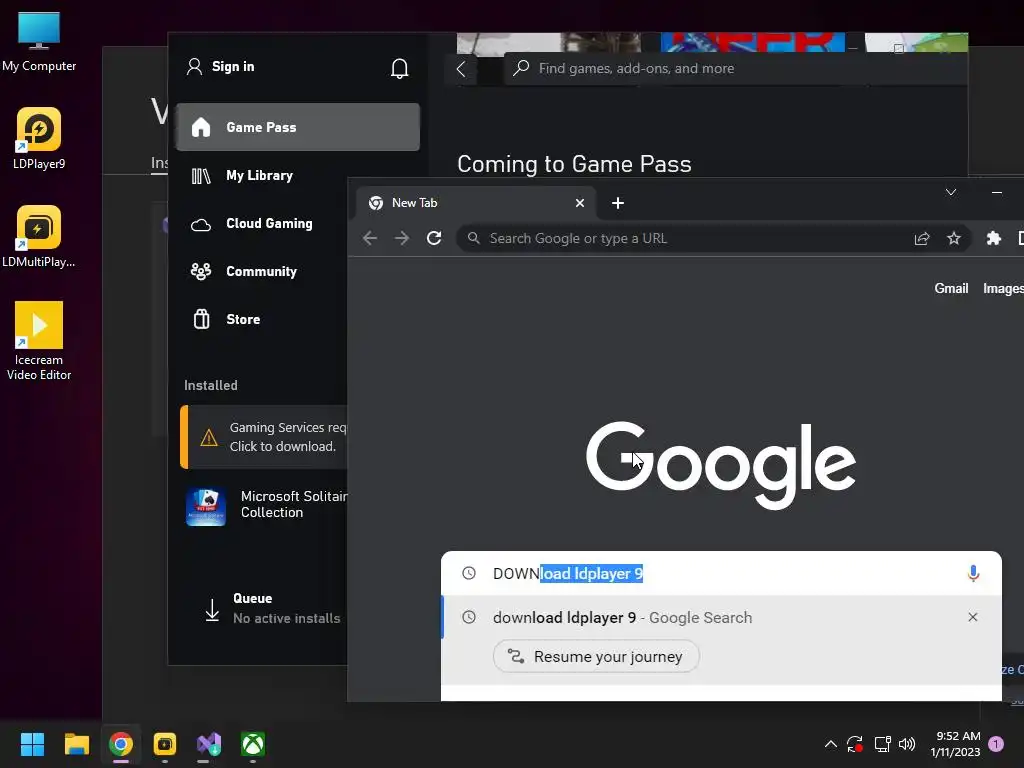Image resolution: width=1024 pixels, height=768 pixels.
Task: Open Cloud Gaming in Xbox sidebar
Action: [x=269, y=223]
